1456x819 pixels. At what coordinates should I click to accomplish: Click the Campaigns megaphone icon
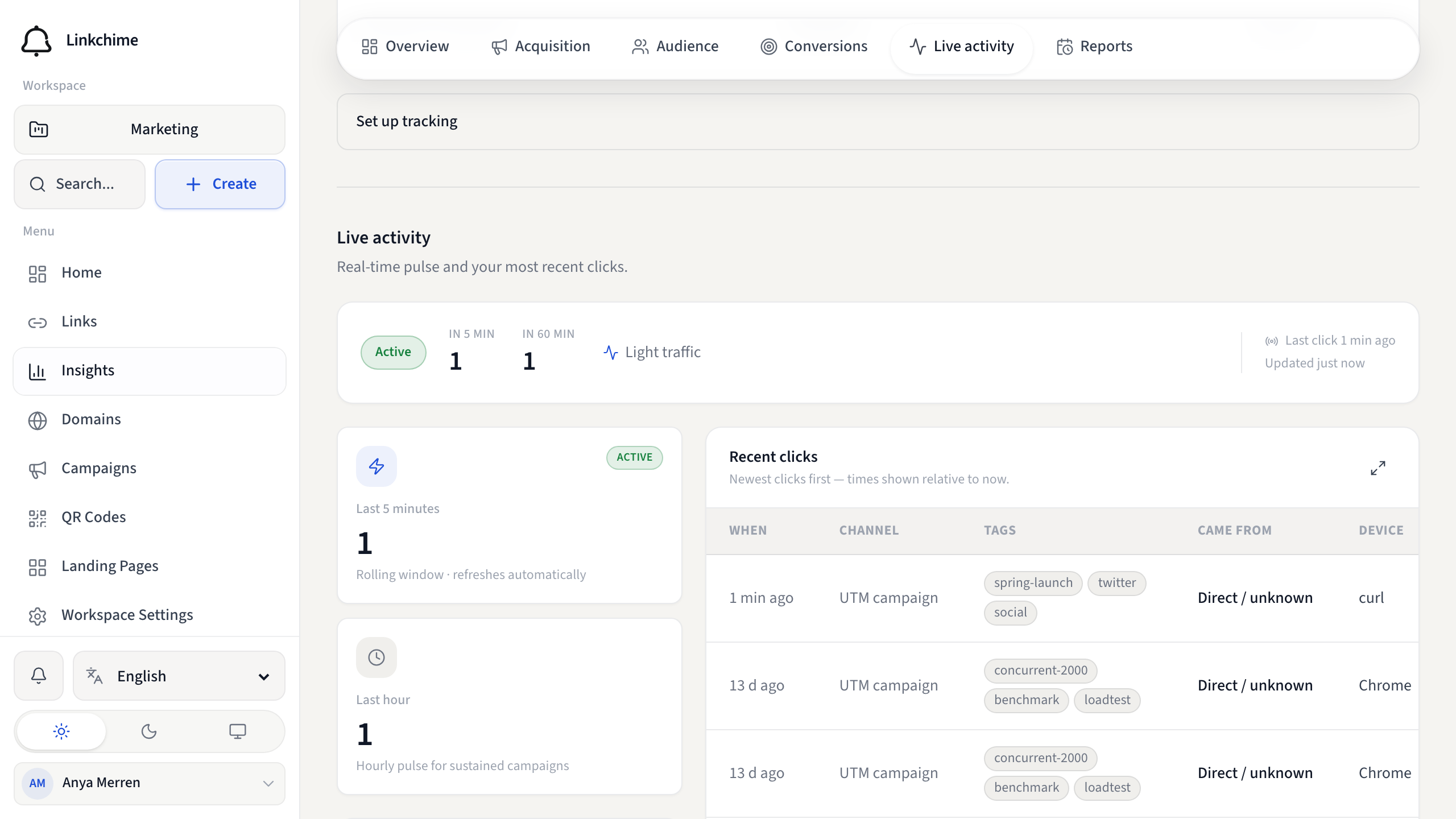[x=38, y=469]
